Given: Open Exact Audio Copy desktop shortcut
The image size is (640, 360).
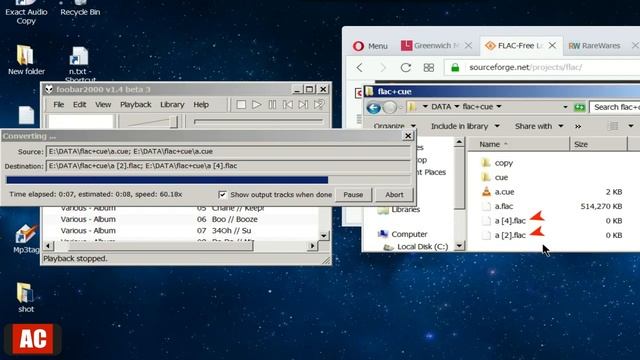Looking at the screenshot, I should tap(26, 11).
